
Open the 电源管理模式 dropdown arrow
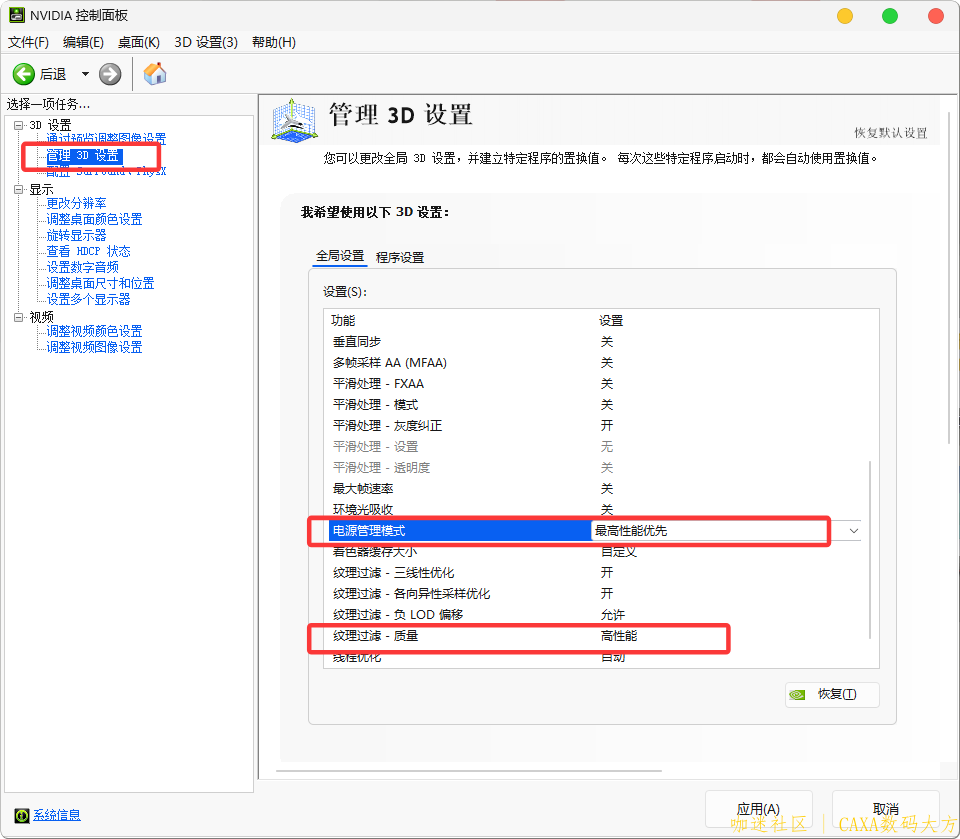[x=853, y=531]
